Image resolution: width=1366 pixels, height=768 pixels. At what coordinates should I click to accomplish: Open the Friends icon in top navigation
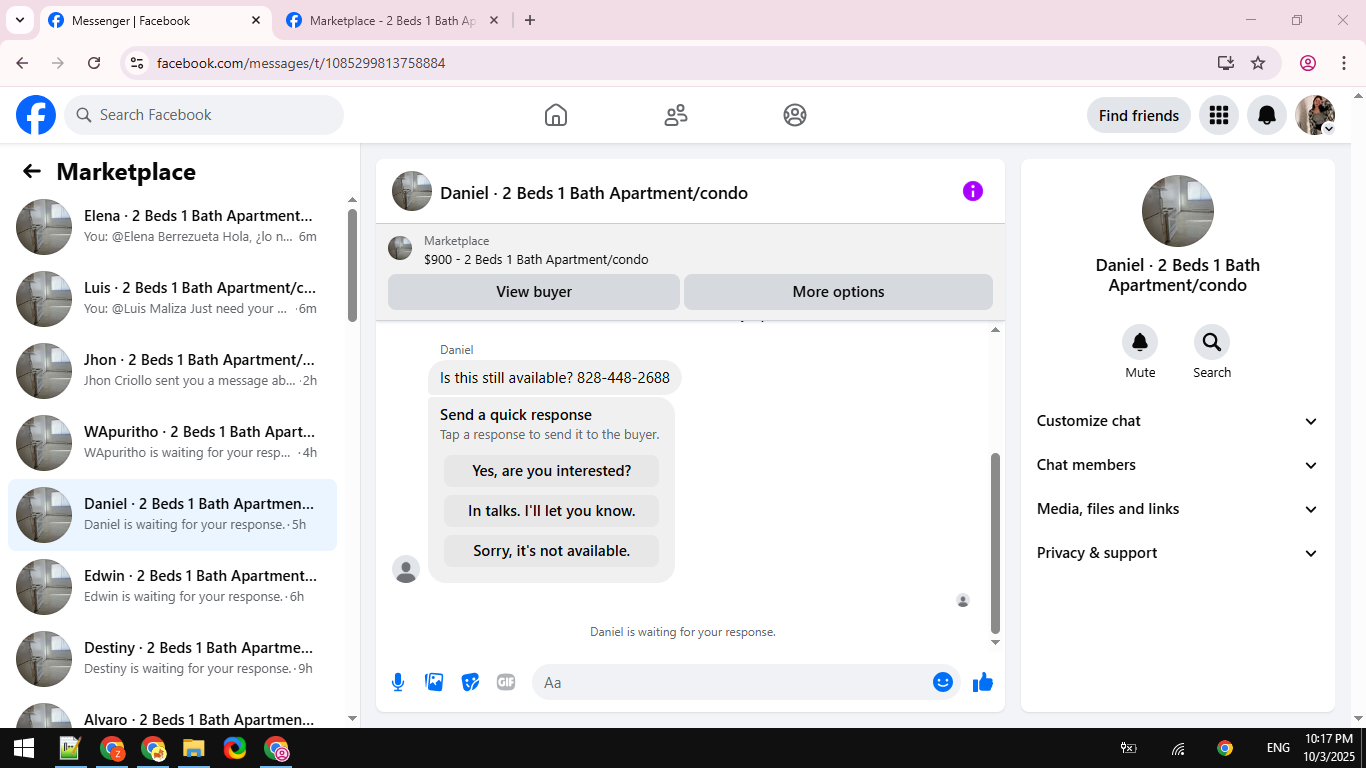pos(676,115)
